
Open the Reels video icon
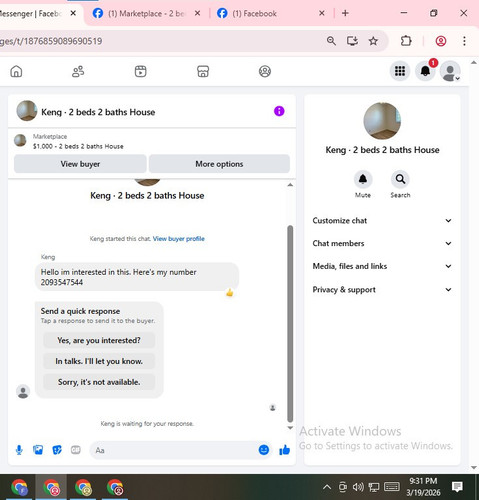click(x=140, y=71)
